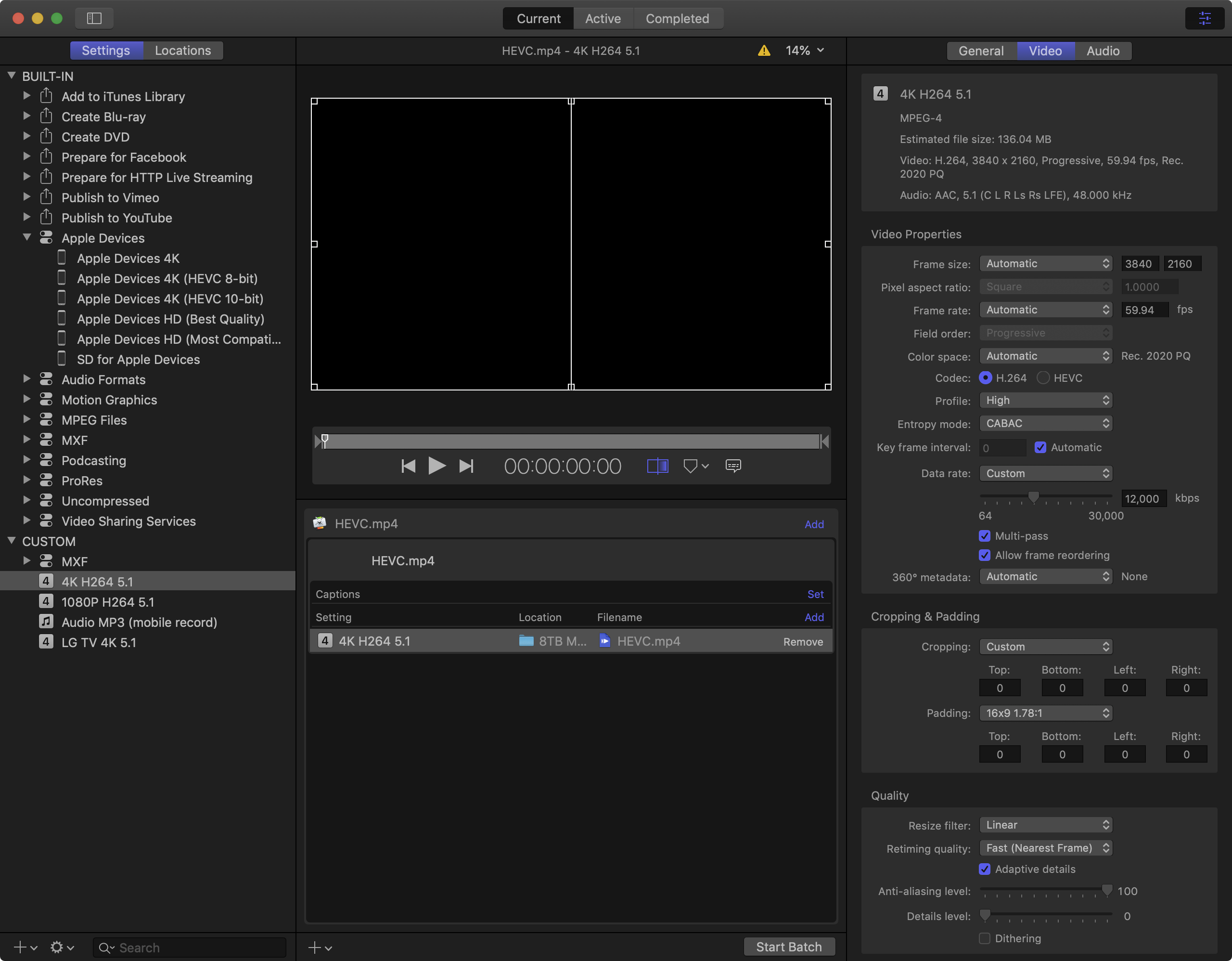
Task: Click the inspector toggle icon at top right
Action: pyautogui.click(x=1205, y=19)
